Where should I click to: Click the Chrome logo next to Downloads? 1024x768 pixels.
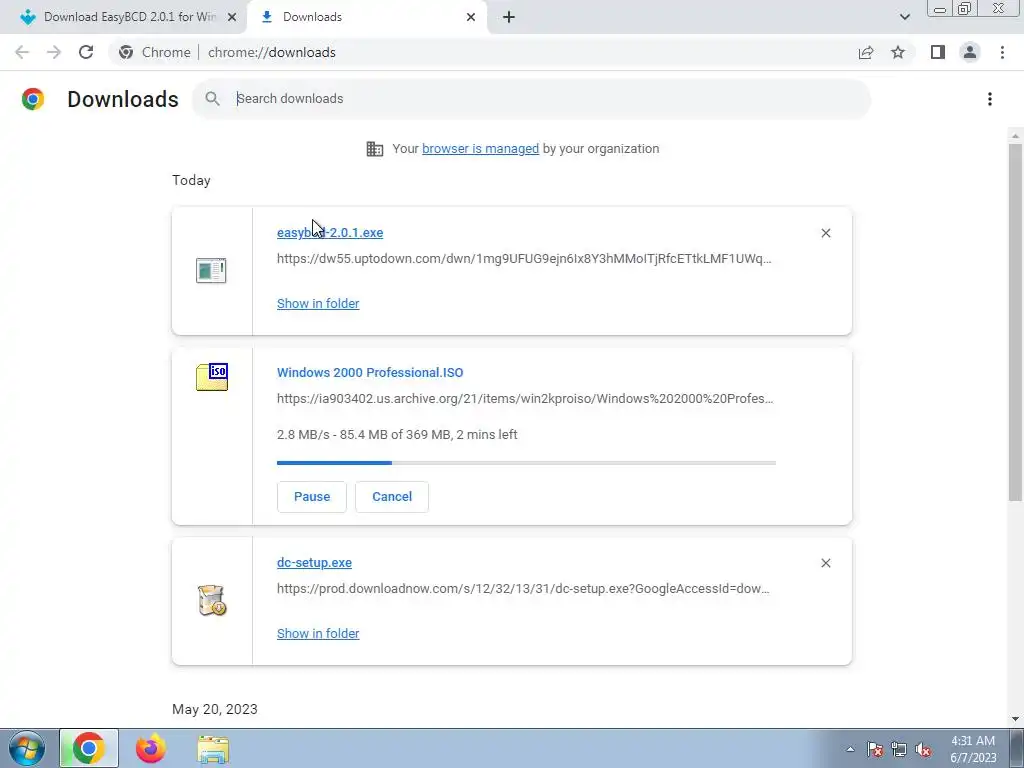[33, 99]
